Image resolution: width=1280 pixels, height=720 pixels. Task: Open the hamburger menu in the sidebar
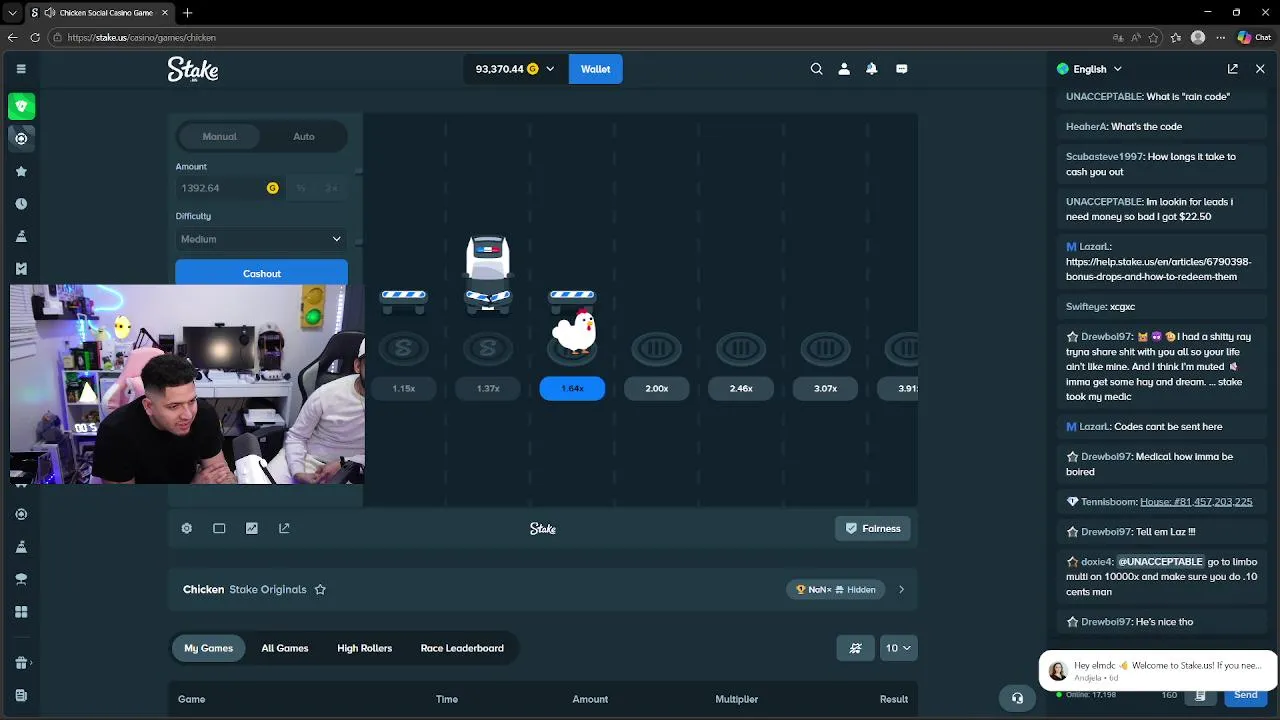click(21, 69)
